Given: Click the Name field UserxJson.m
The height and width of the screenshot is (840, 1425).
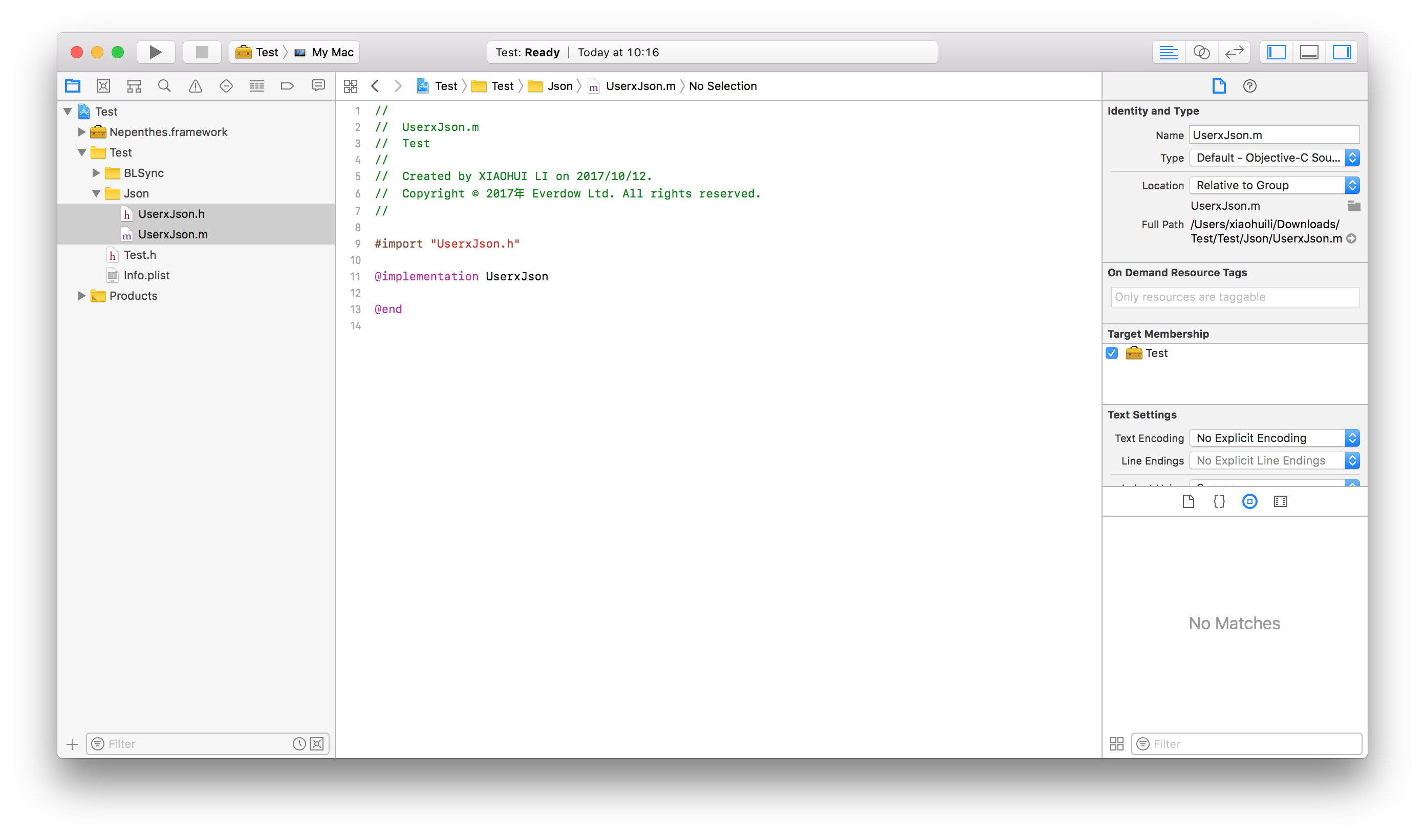Looking at the screenshot, I should coord(1274,135).
